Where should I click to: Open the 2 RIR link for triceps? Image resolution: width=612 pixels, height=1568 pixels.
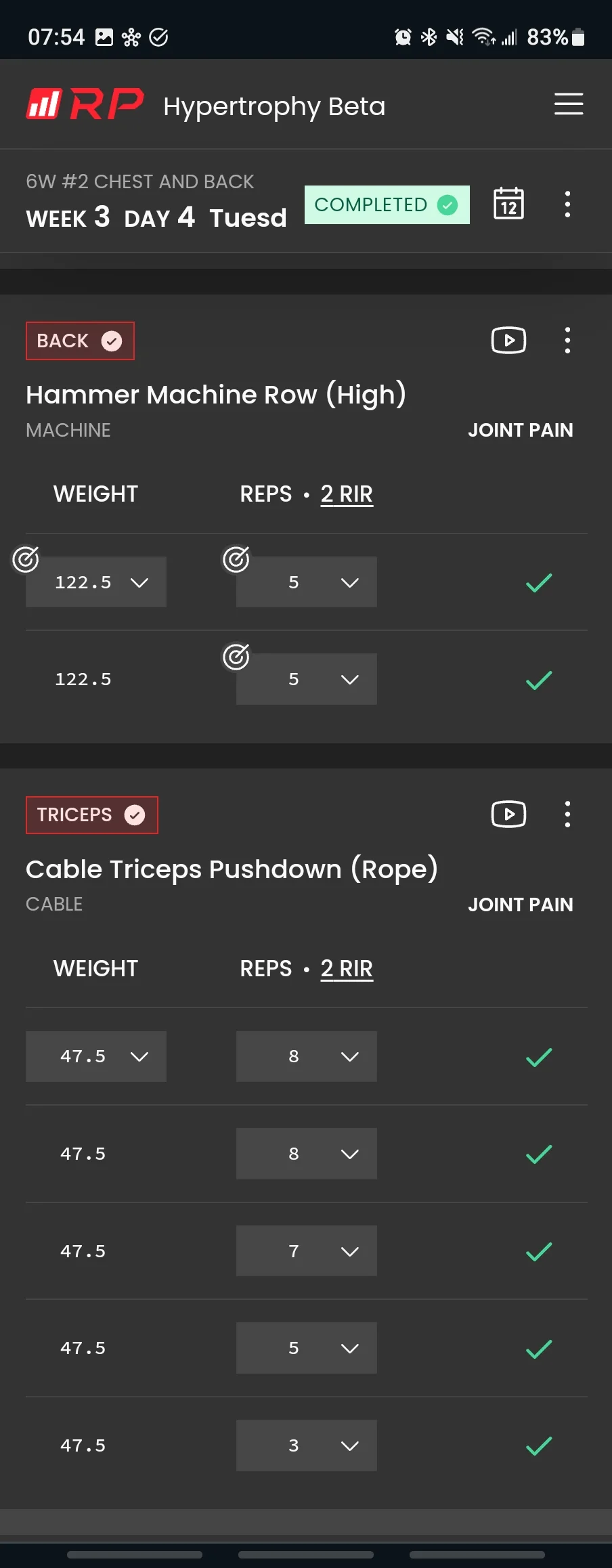[347, 969]
